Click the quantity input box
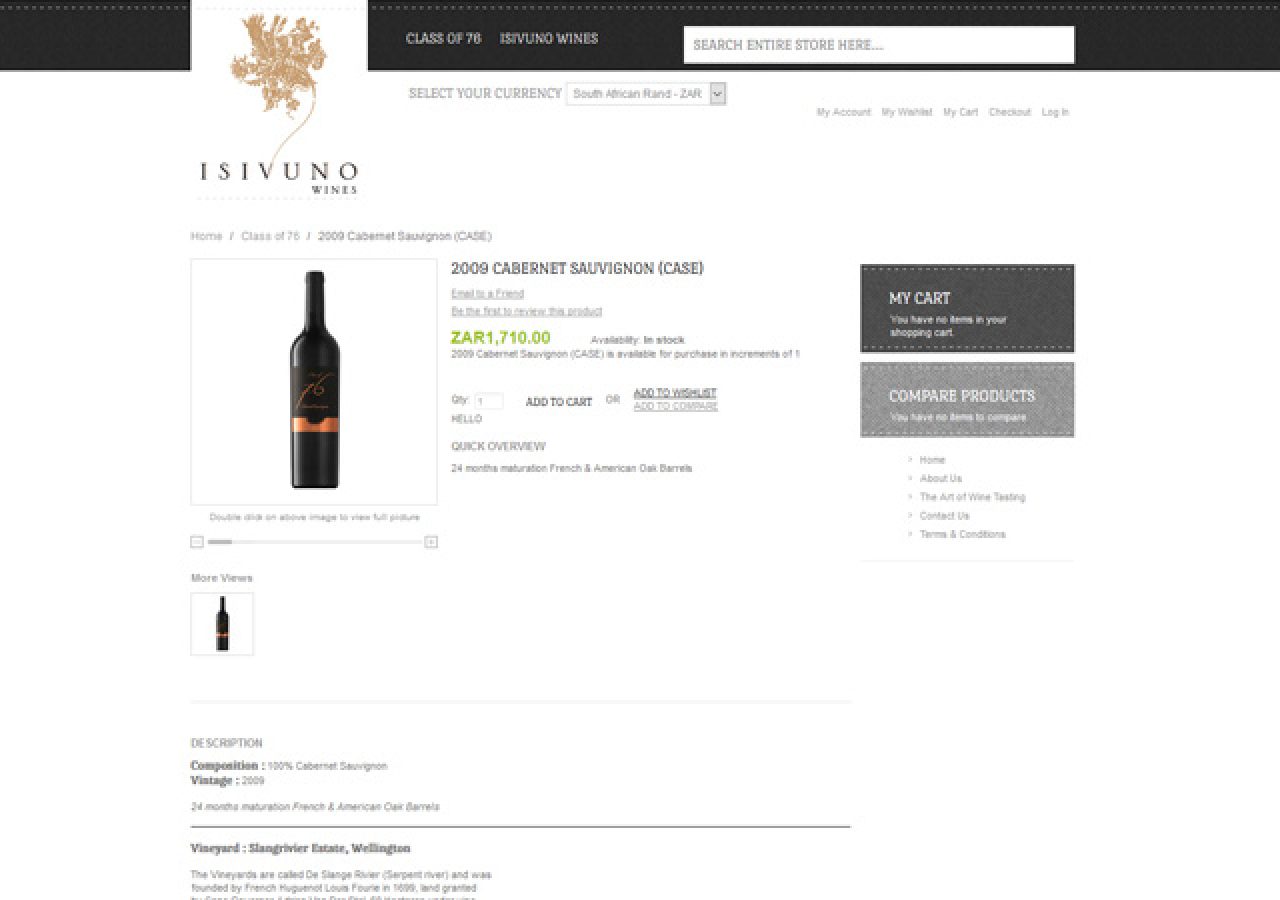 (x=488, y=401)
